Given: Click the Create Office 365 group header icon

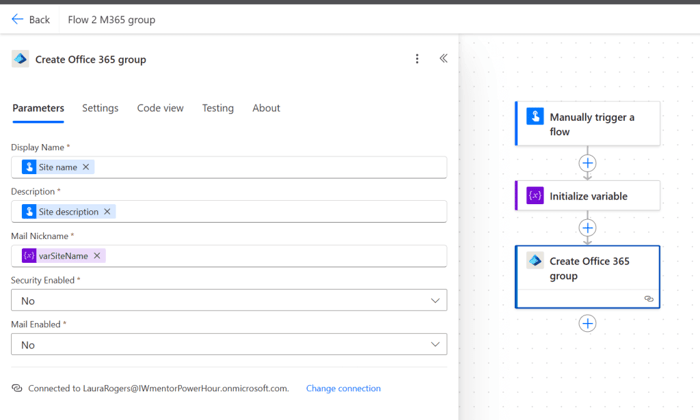Looking at the screenshot, I should (x=20, y=59).
